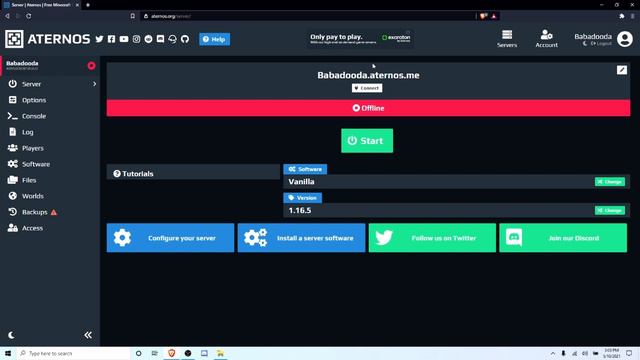The width and height of the screenshot is (640, 360).
Task: Click the Babadooda user avatar
Action: click(625, 39)
